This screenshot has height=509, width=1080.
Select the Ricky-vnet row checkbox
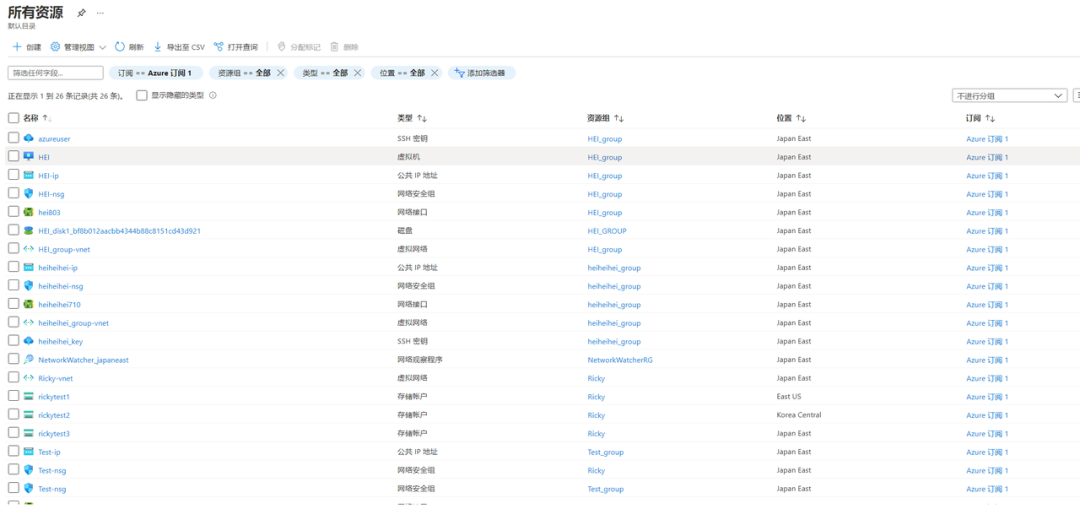(x=13, y=377)
